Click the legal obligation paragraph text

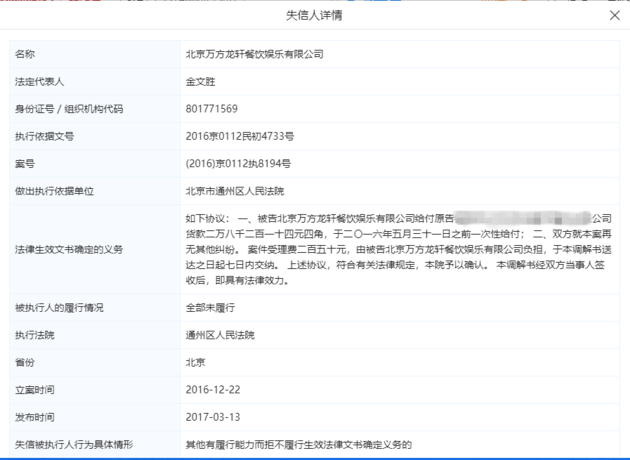[399, 249]
